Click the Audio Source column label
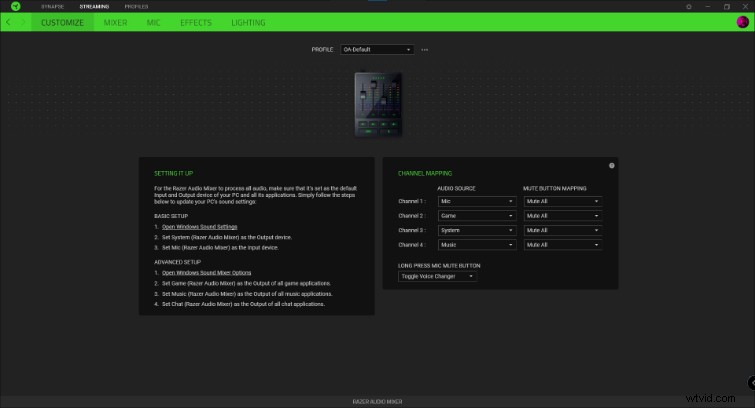Screen dimensions: 755x408 coord(456,188)
